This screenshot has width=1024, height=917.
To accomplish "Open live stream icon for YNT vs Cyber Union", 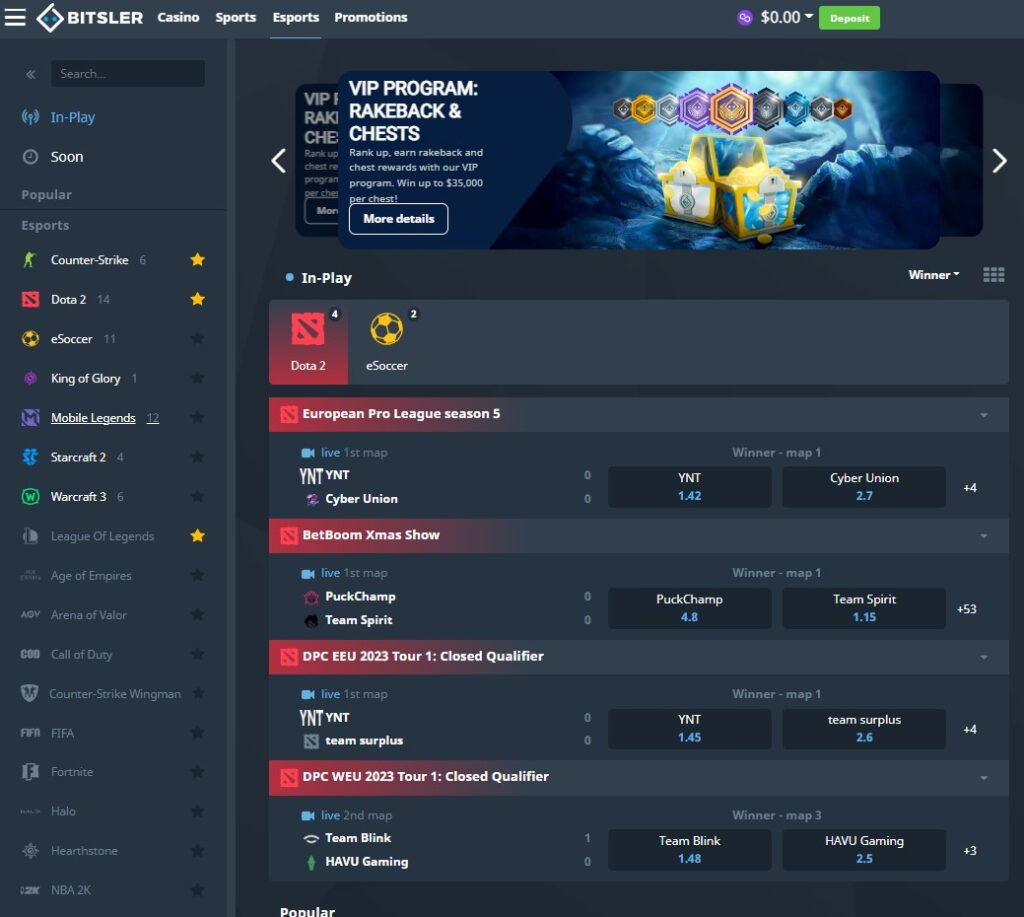I will point(308,453).
